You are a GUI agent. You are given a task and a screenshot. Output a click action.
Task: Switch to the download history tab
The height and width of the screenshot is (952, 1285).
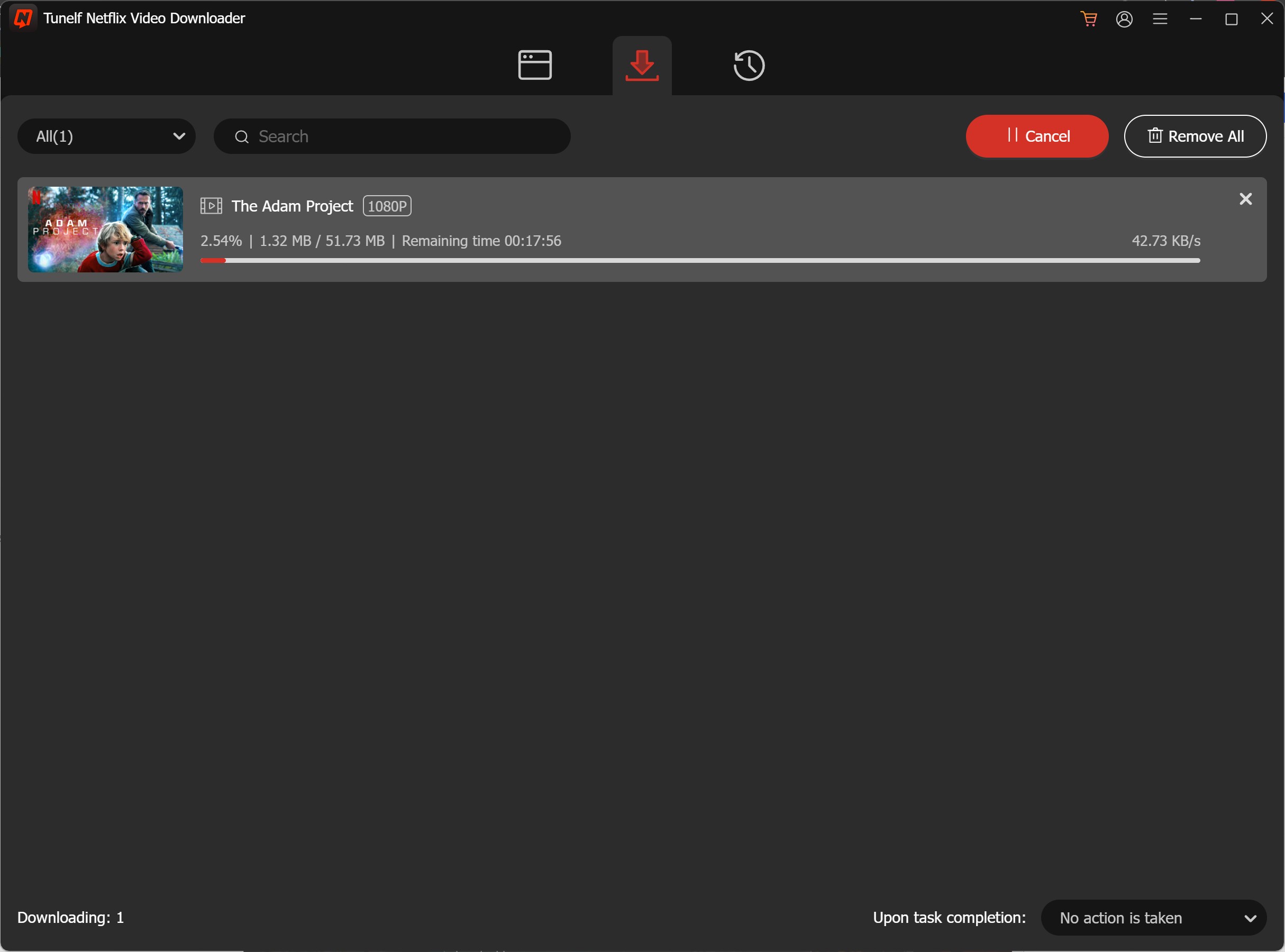point(749,65)
